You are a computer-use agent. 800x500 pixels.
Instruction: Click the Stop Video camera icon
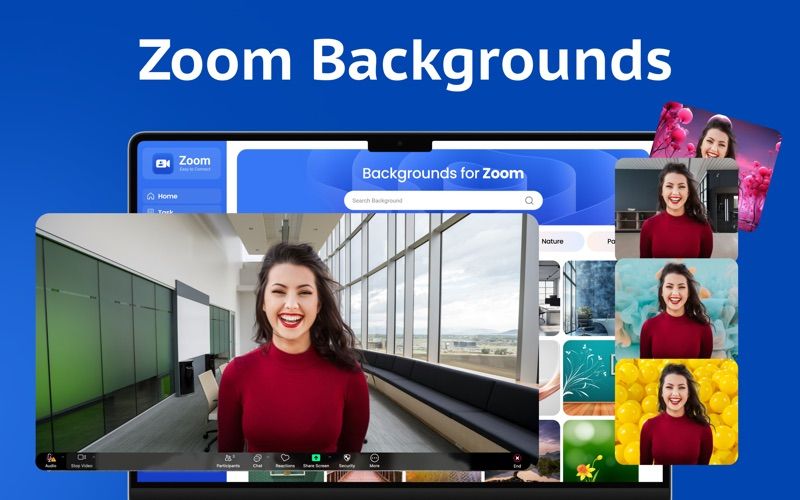(x=81, y=457)
